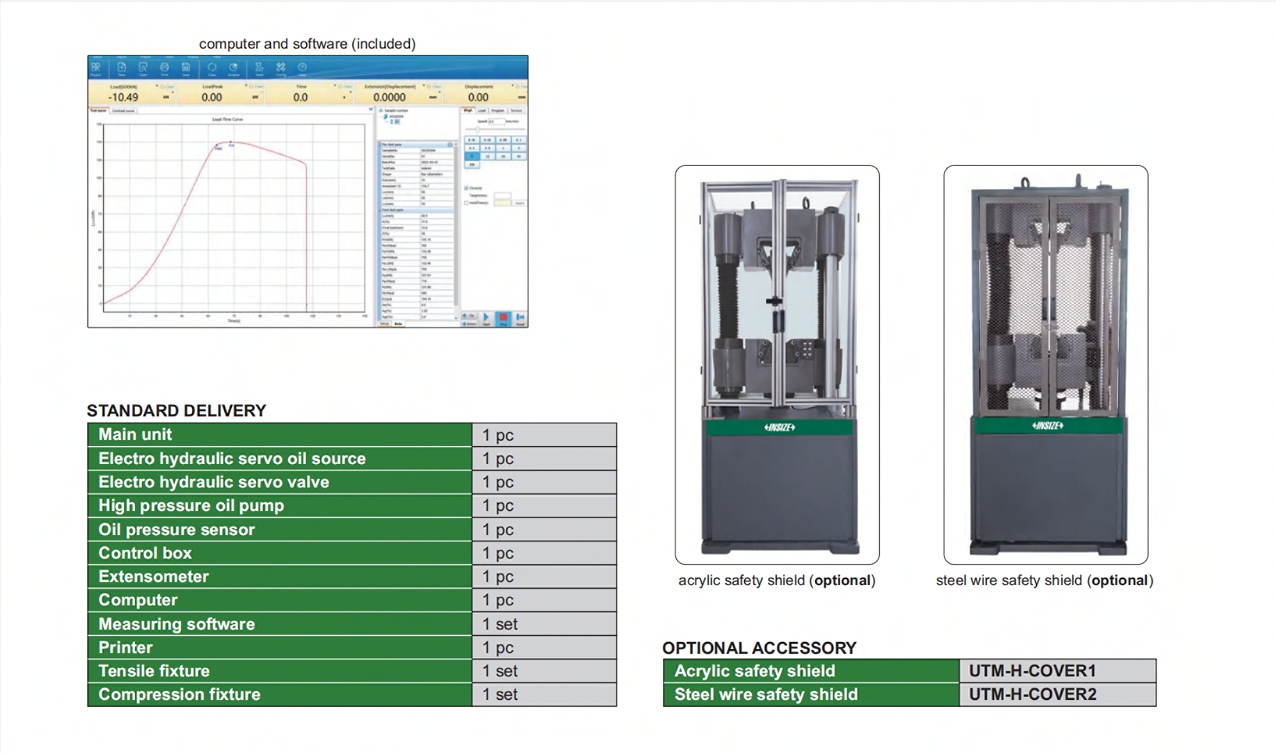Click the acrylic safety shield machine image
The height and width of the screenshot is (753, 1276).
(777, 364)
